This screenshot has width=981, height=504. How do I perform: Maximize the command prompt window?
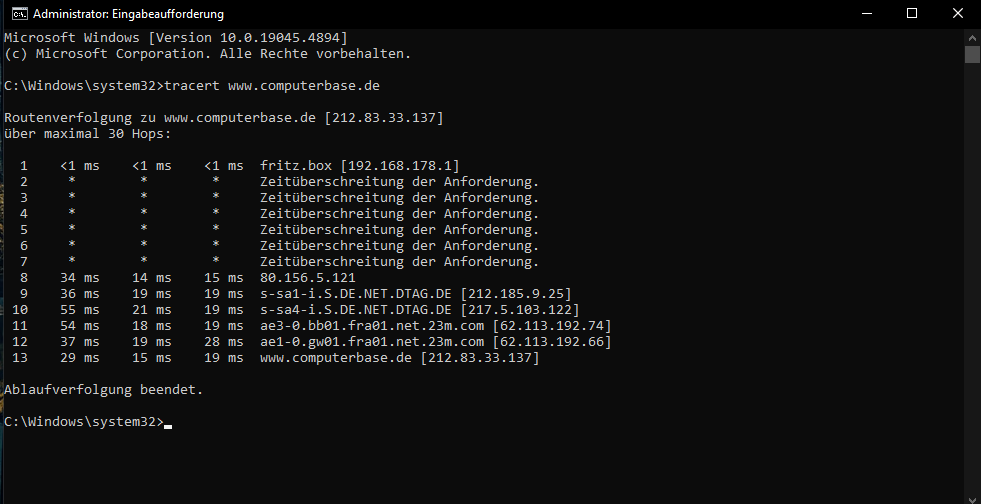(x=912, y=14)
